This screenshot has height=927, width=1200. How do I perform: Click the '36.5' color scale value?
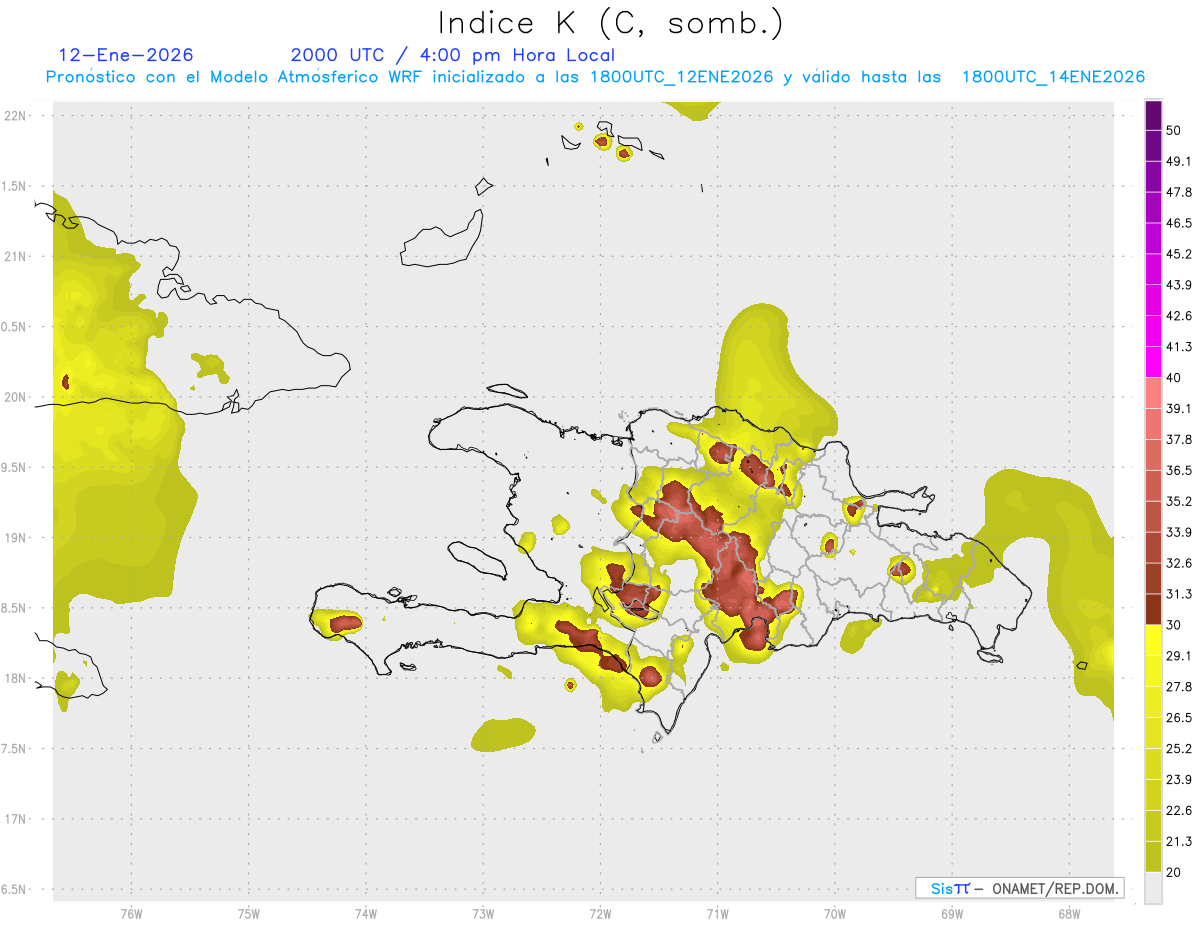coord(1179,471)
